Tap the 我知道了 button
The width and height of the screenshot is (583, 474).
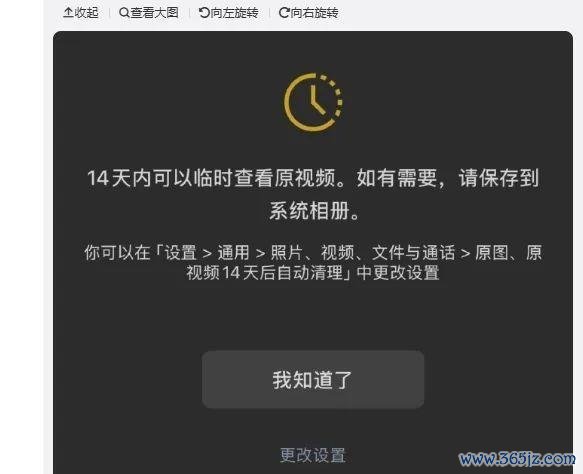click(313, 380)
